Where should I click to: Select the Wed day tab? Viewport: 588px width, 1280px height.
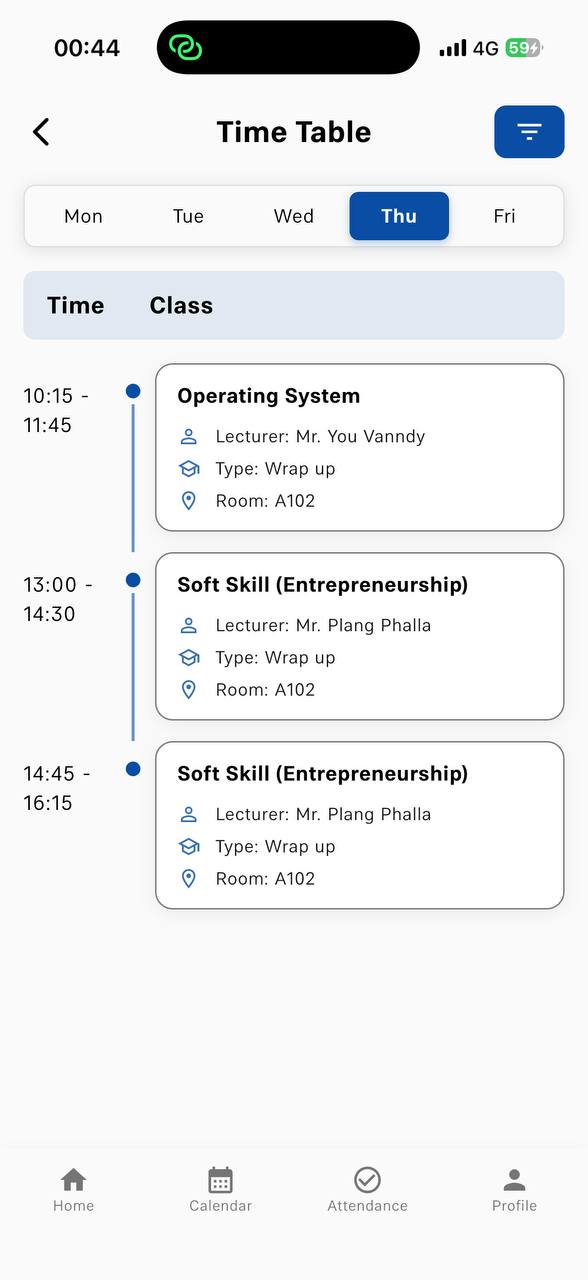pos(293,216)
